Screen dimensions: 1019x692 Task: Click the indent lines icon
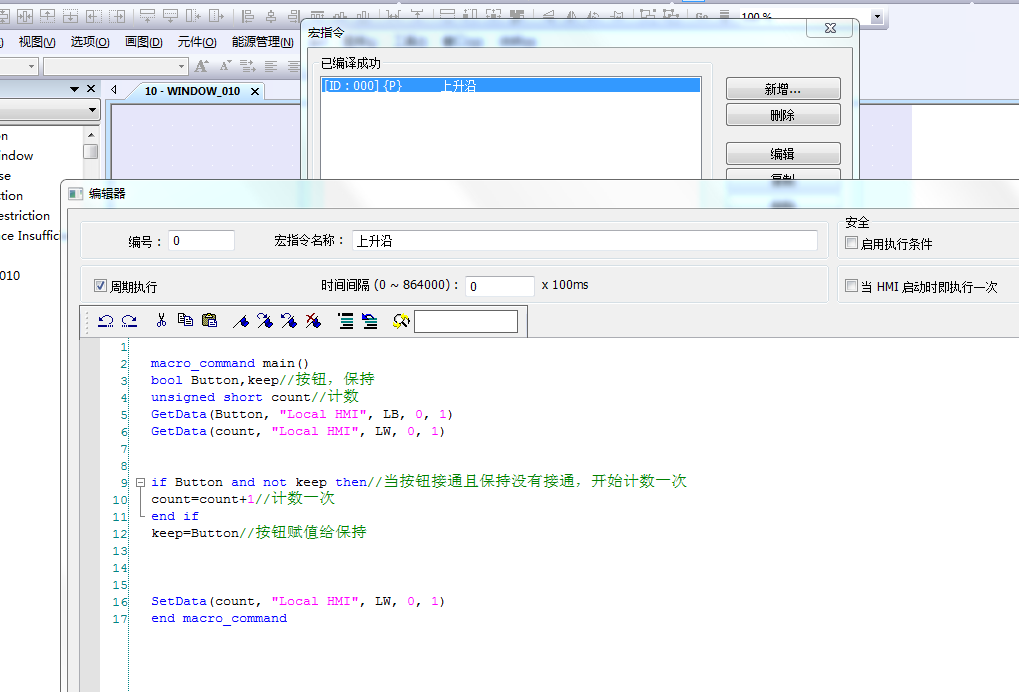345,321
